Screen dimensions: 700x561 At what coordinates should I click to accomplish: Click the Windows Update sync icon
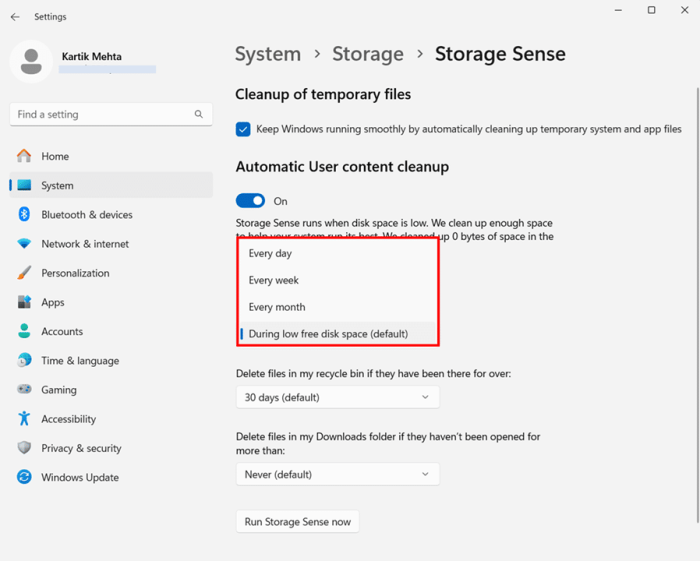(24, 477)
